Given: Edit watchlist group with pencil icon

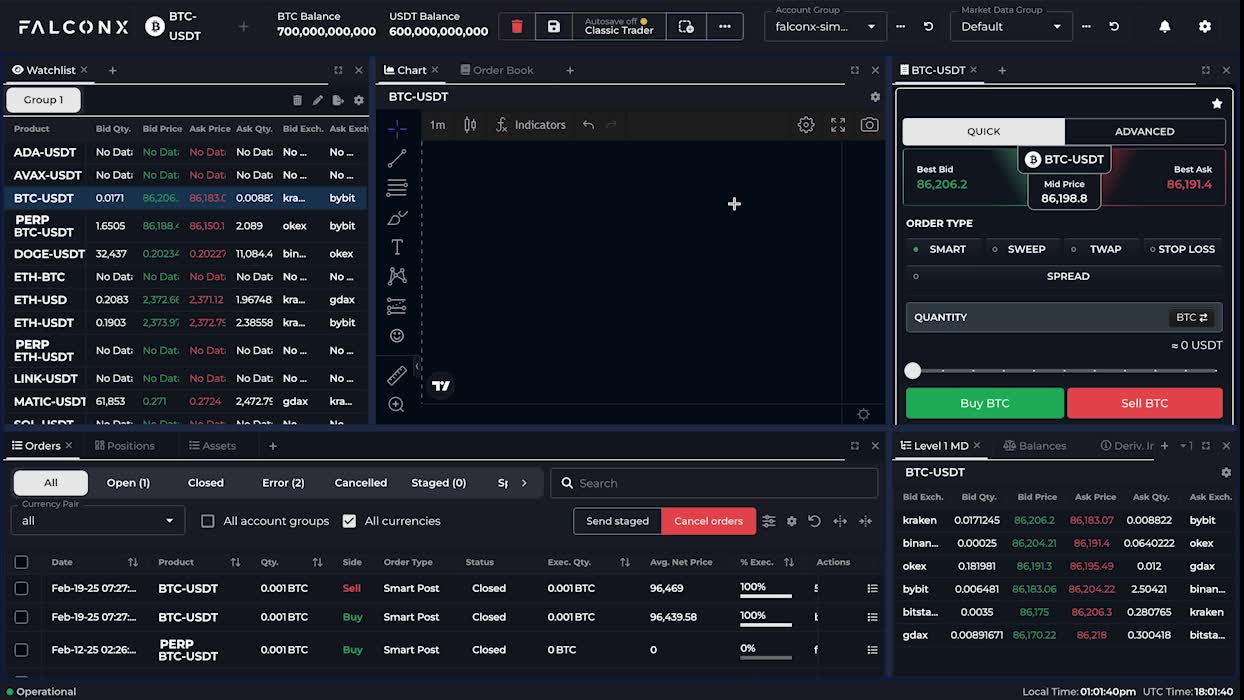Looking at the screenshot, I should (x=318, y=100).
